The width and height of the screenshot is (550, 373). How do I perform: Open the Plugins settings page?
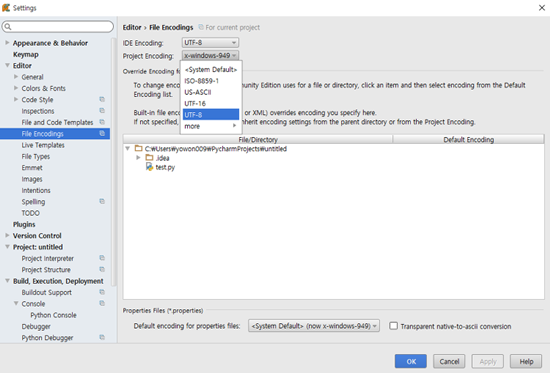coord(24,224)
